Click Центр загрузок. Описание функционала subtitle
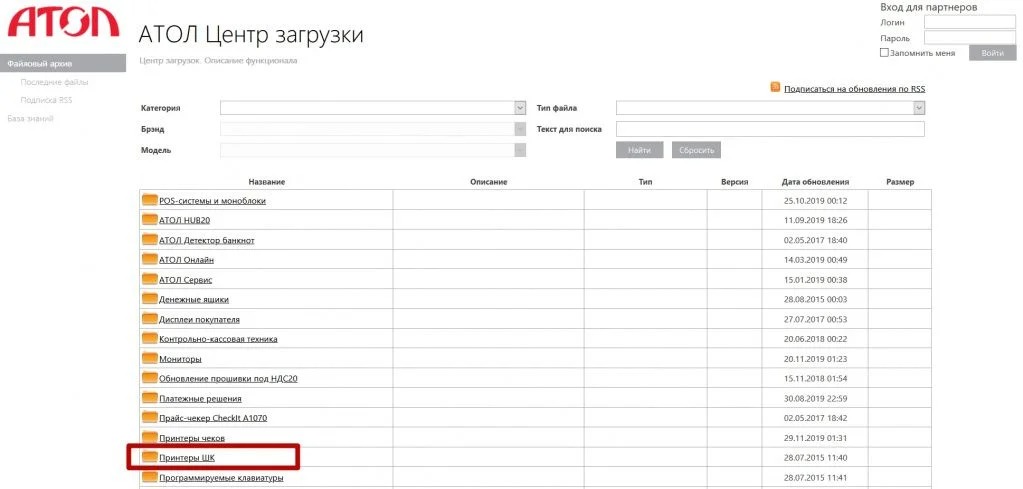 coord(219,61)
